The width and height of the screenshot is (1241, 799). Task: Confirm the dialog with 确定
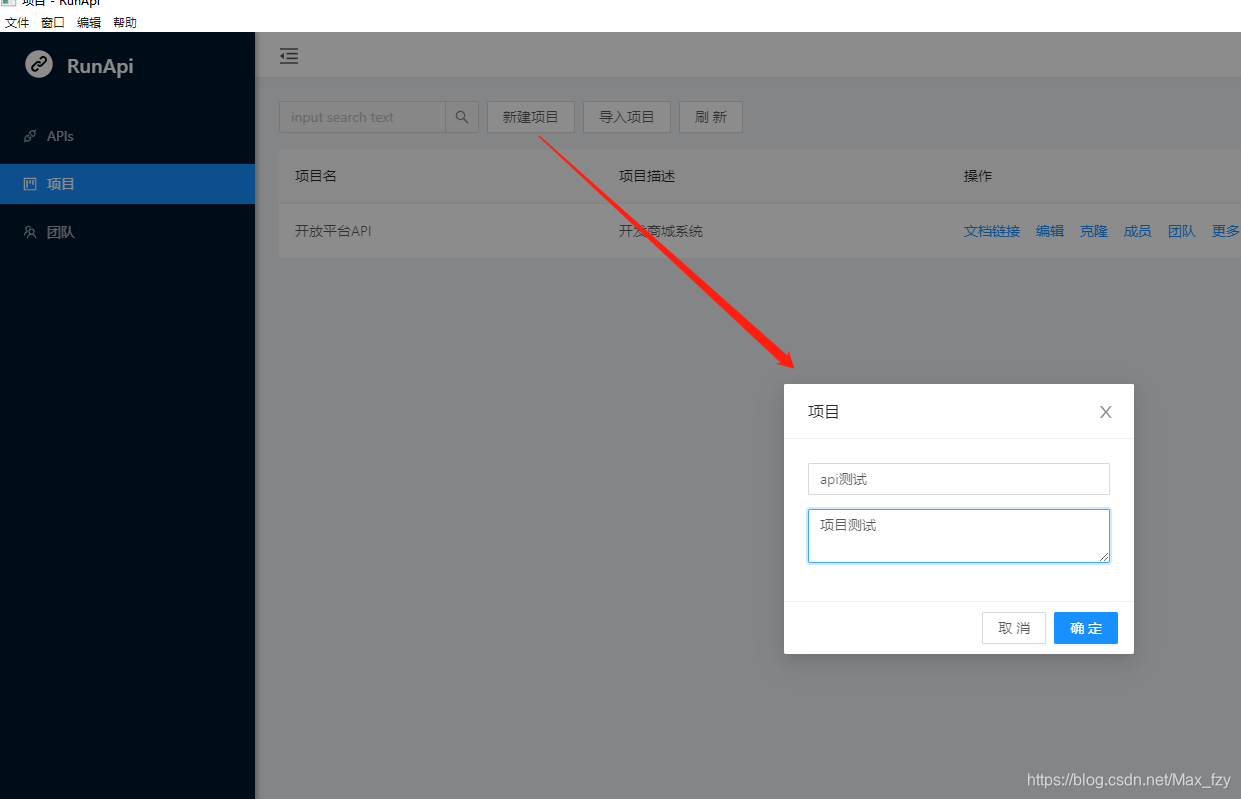[1085, 627]
